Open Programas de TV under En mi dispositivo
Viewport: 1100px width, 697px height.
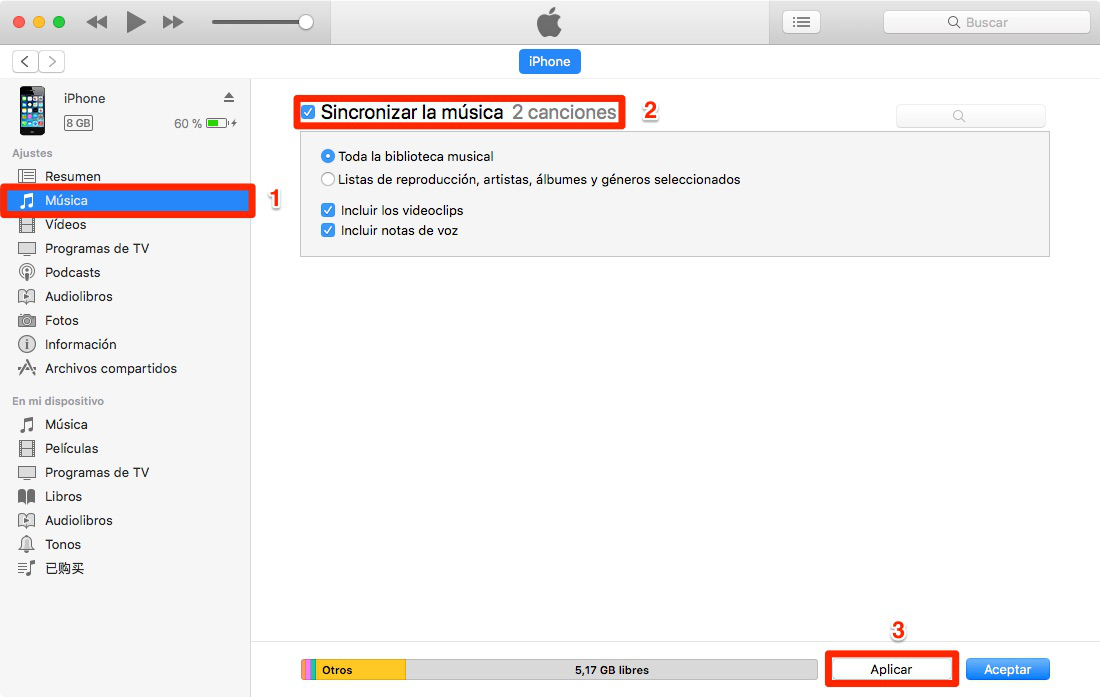[97, 473]
